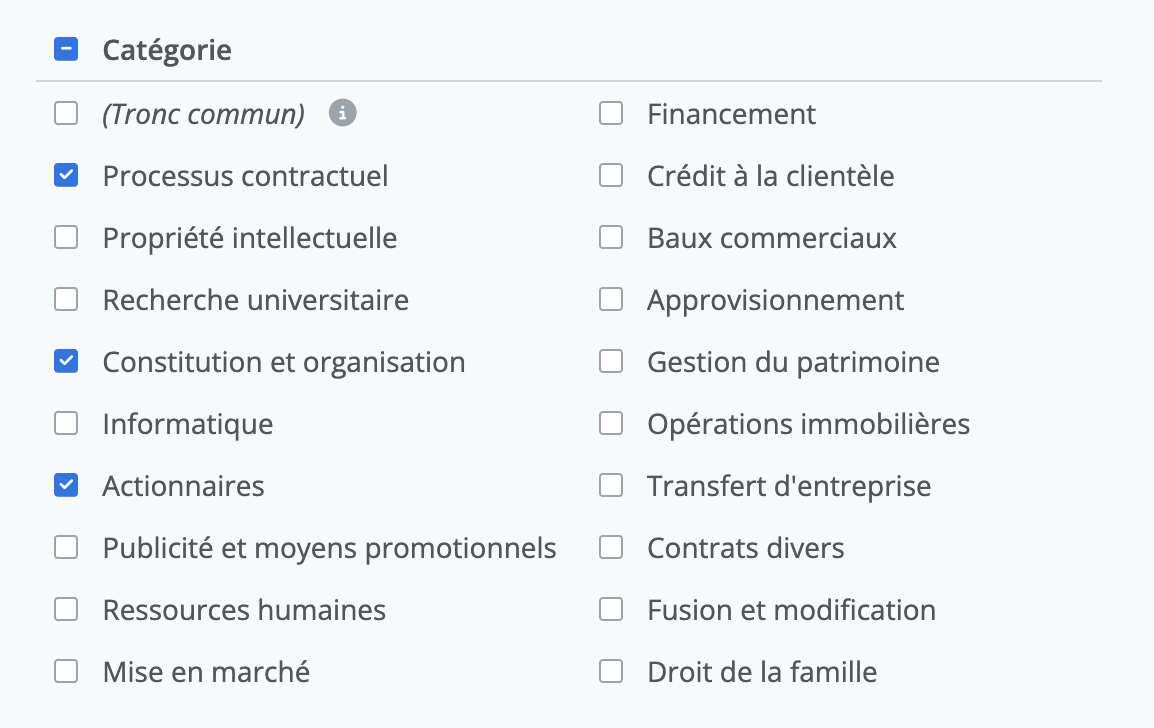Toggle the Catégorie select-all checkbox
This screenshot has width=1154, height=728.
66,50
